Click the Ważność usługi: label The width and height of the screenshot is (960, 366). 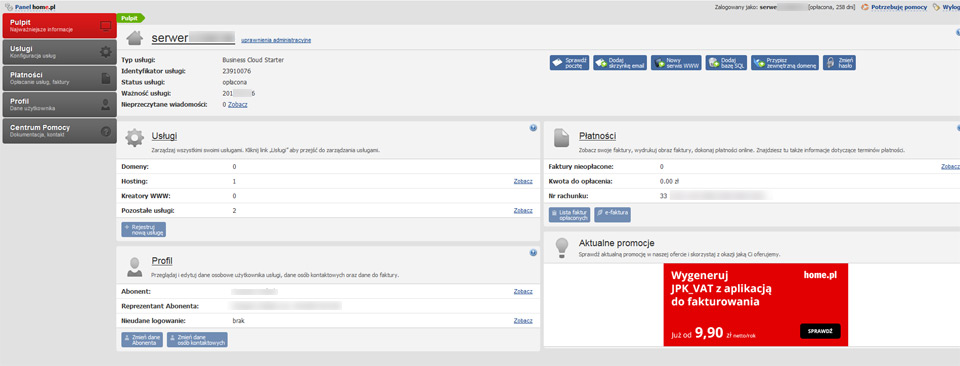click(146, 93)
